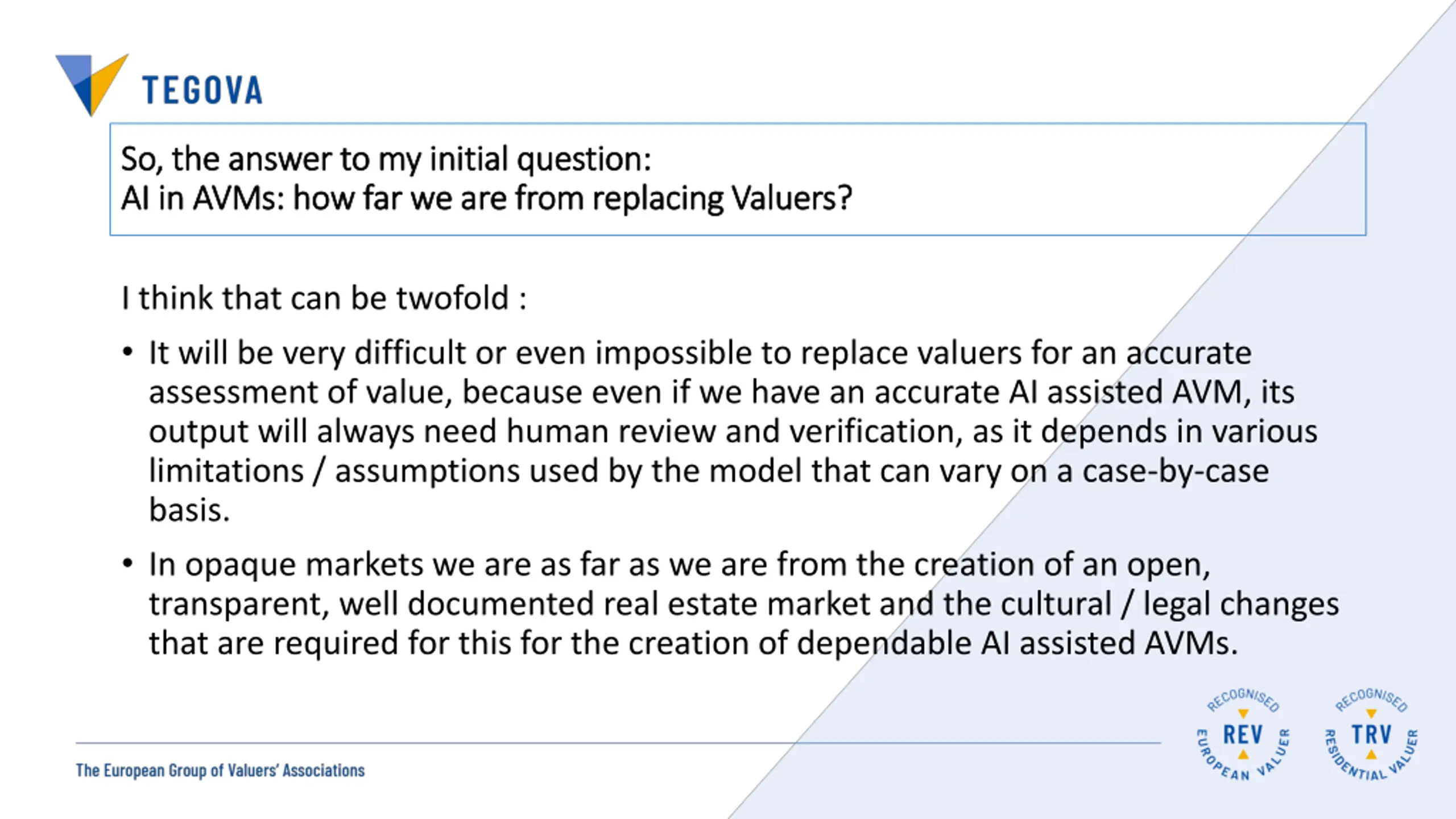Click the word 'basis.' ending first bullet

[x=189, y=510]
